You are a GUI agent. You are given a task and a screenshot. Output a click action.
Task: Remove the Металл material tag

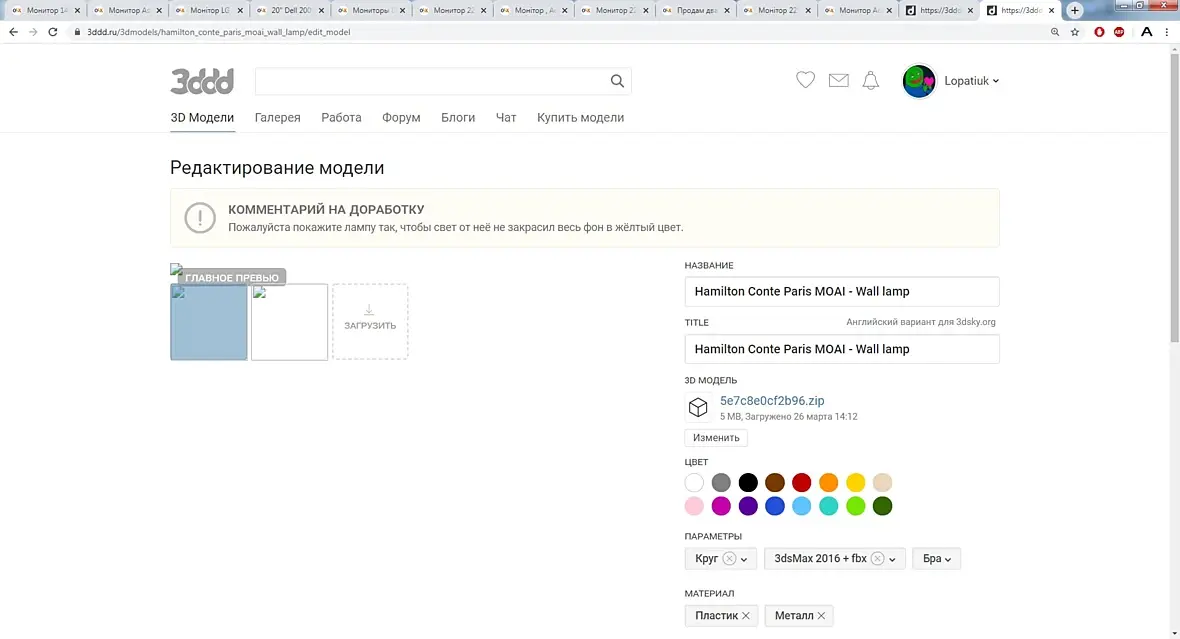(x=821, y=616)
